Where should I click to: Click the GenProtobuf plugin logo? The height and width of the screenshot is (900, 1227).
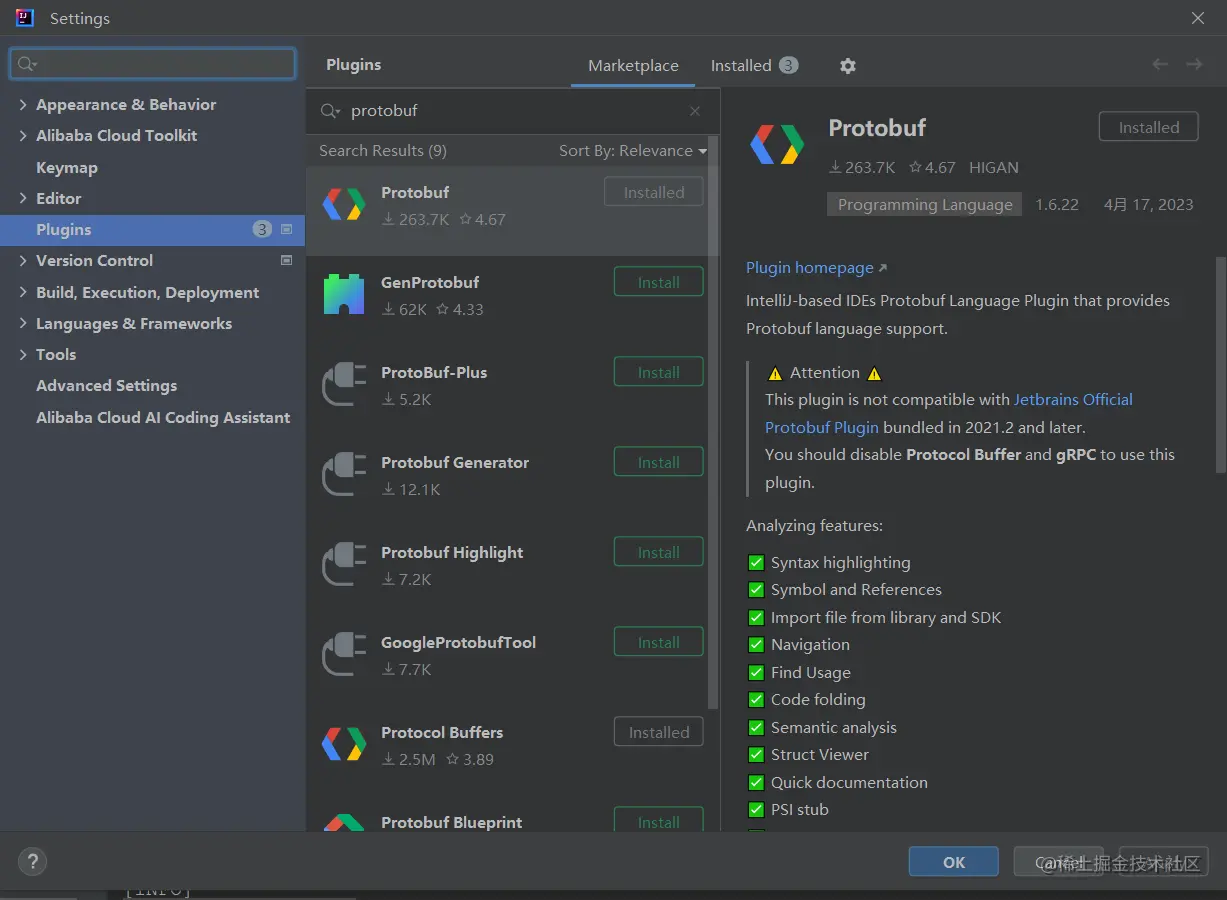tap(343, 295)
